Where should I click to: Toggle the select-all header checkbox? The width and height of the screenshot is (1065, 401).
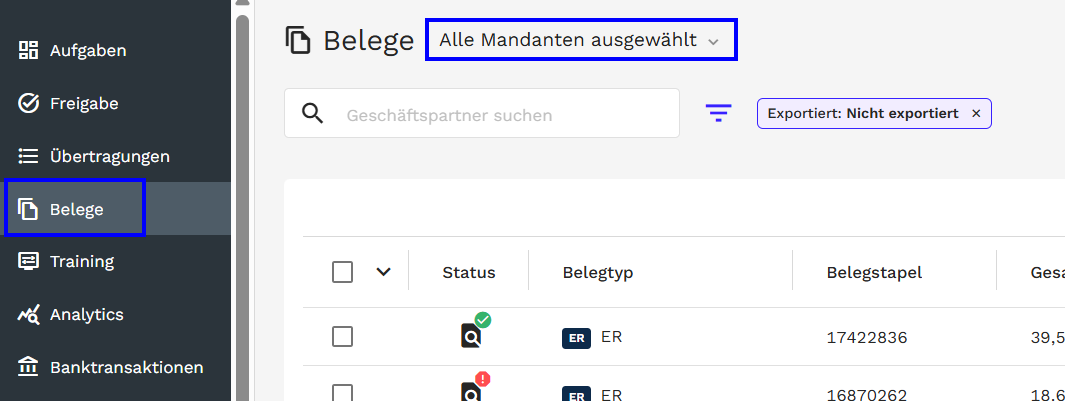(x=343, y=272)
